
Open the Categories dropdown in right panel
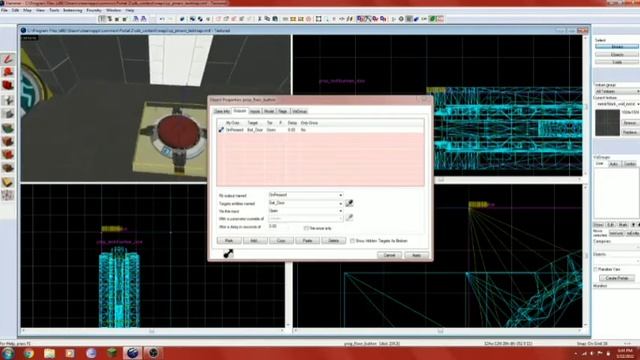[x=617, y=247]
